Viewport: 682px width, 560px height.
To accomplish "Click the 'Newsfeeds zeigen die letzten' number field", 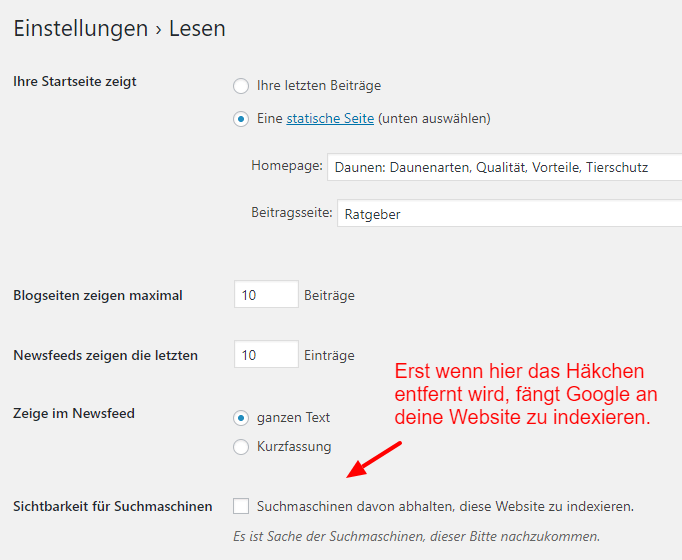I will [x=266, y=354].
